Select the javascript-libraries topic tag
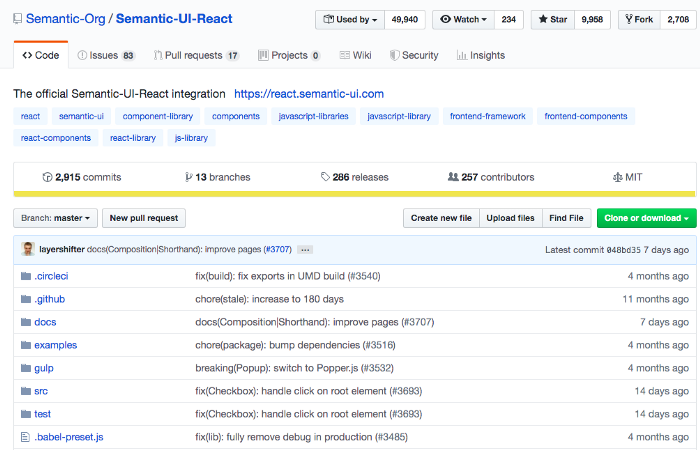700x450 pixels. click(313, 116)
